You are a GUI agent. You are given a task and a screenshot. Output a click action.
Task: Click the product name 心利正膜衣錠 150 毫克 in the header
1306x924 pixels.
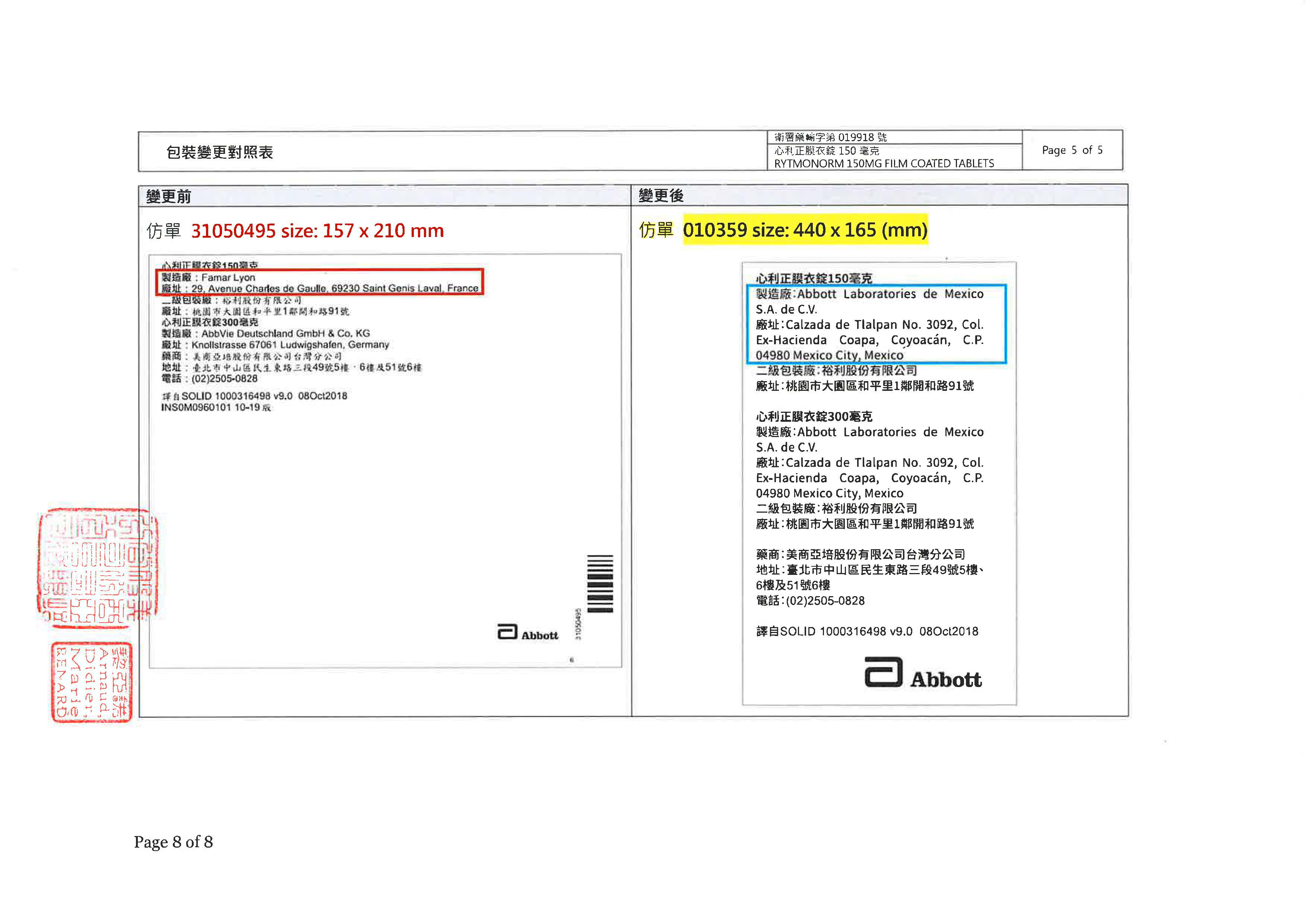pyautogui.click(x=826, y=150)
